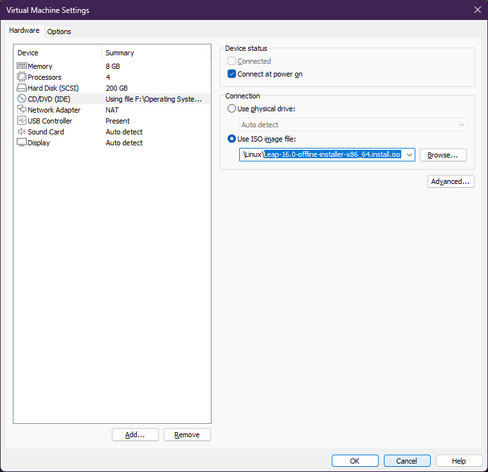Click the Summary column header
Viewport: 488px width, 472px height.
pos(120,53)
